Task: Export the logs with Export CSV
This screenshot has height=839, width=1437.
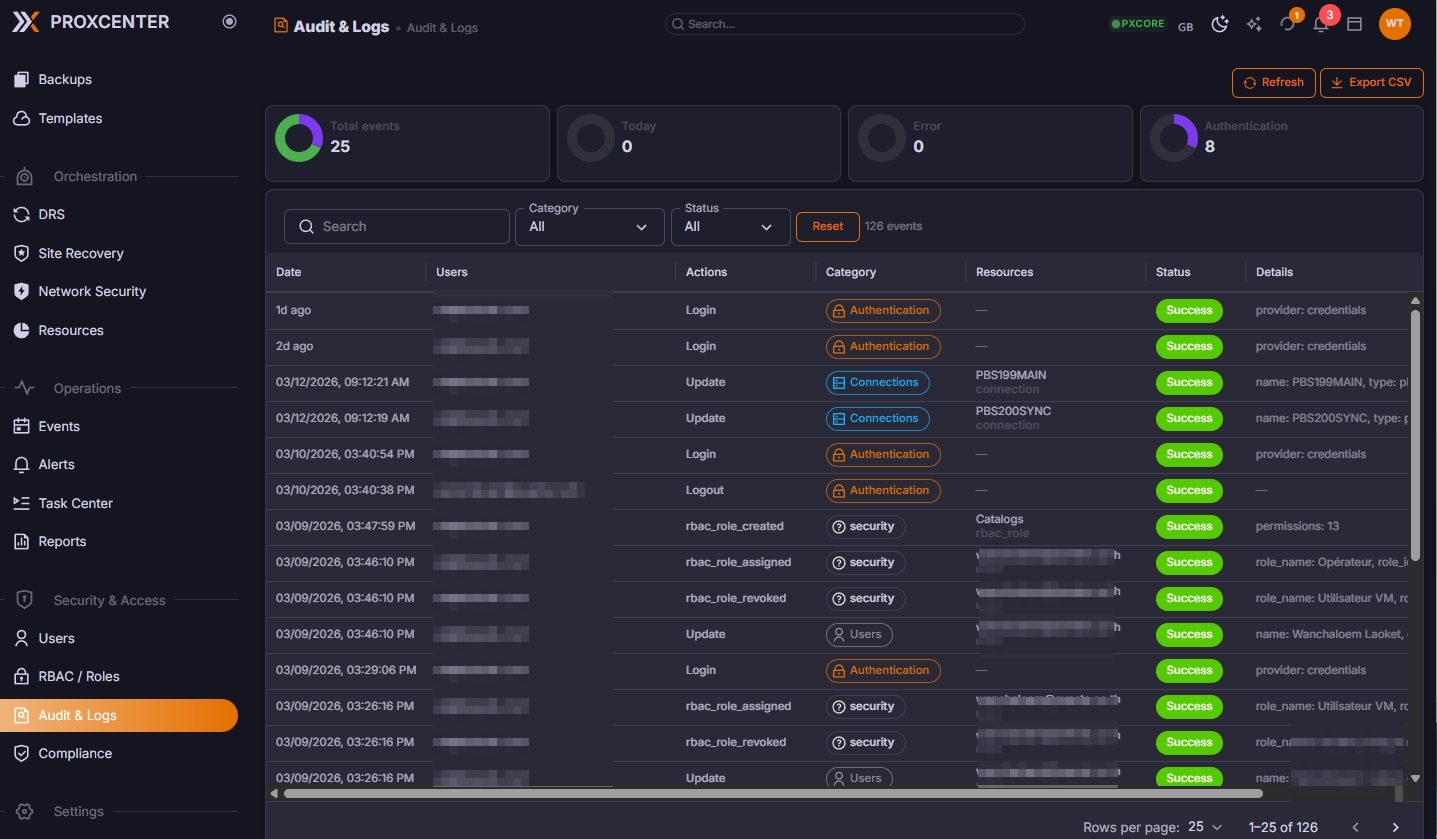Action: tap(1371, 83)
